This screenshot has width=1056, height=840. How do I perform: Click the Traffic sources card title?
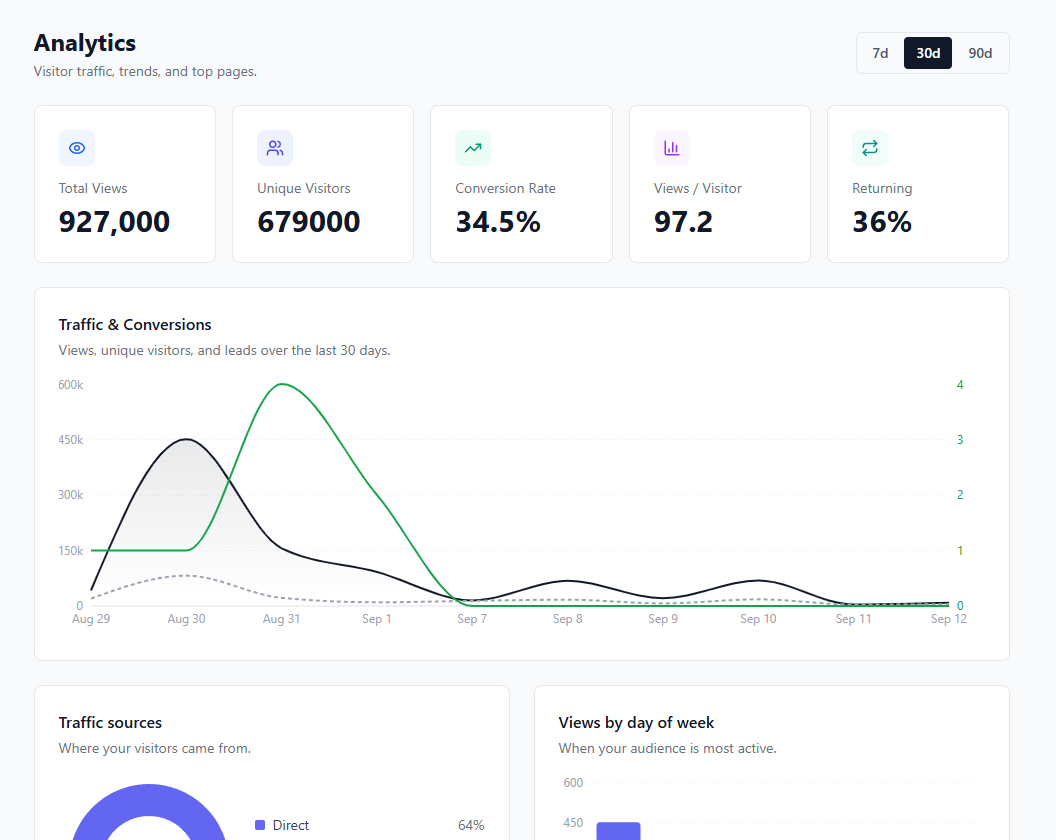(110, 723)
